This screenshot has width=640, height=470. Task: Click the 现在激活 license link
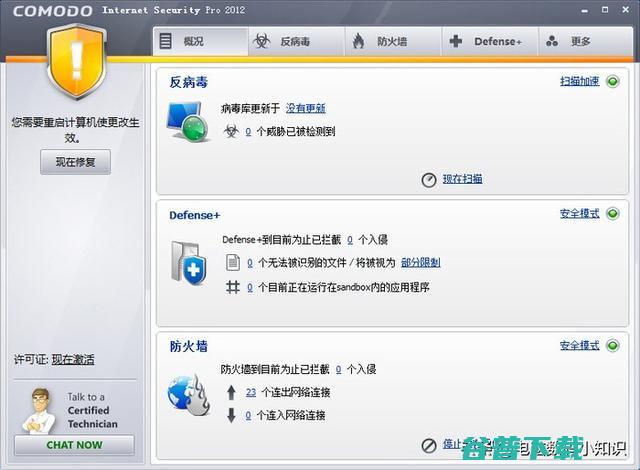tap(73, 359)
